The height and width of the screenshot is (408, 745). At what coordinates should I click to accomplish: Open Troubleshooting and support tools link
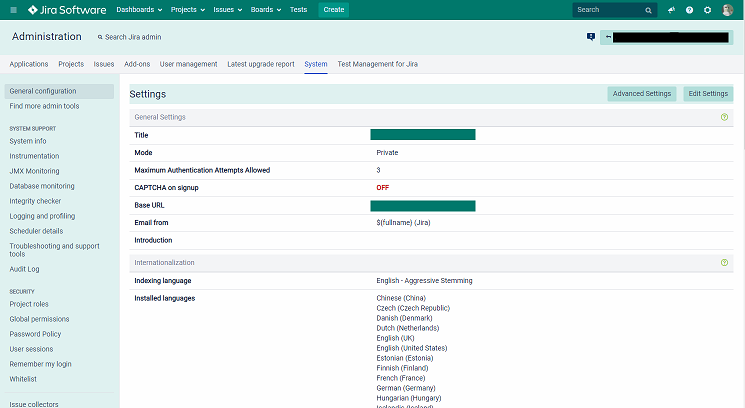(x=55, y=250)
